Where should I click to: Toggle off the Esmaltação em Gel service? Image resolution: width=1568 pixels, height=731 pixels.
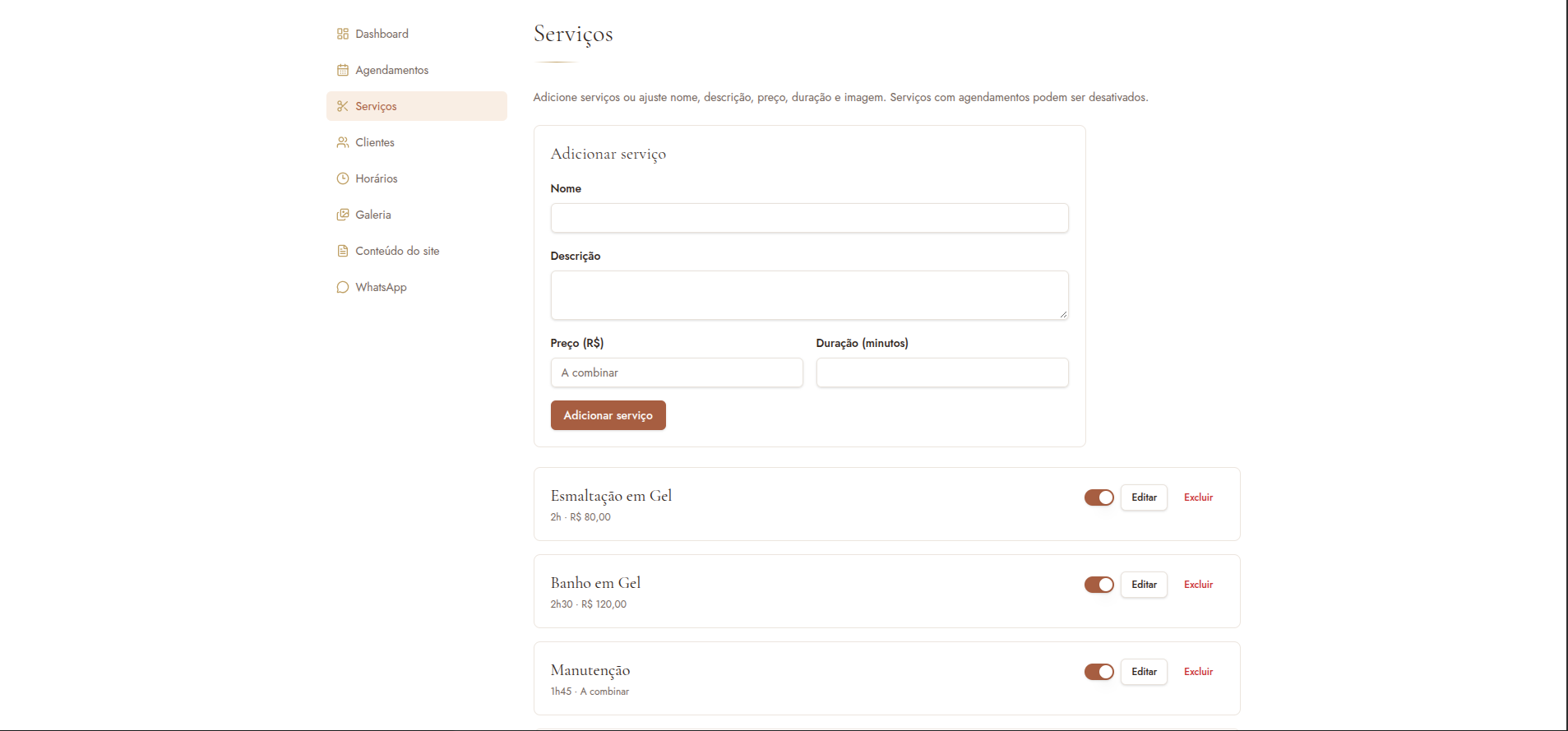pos(1099,497)
